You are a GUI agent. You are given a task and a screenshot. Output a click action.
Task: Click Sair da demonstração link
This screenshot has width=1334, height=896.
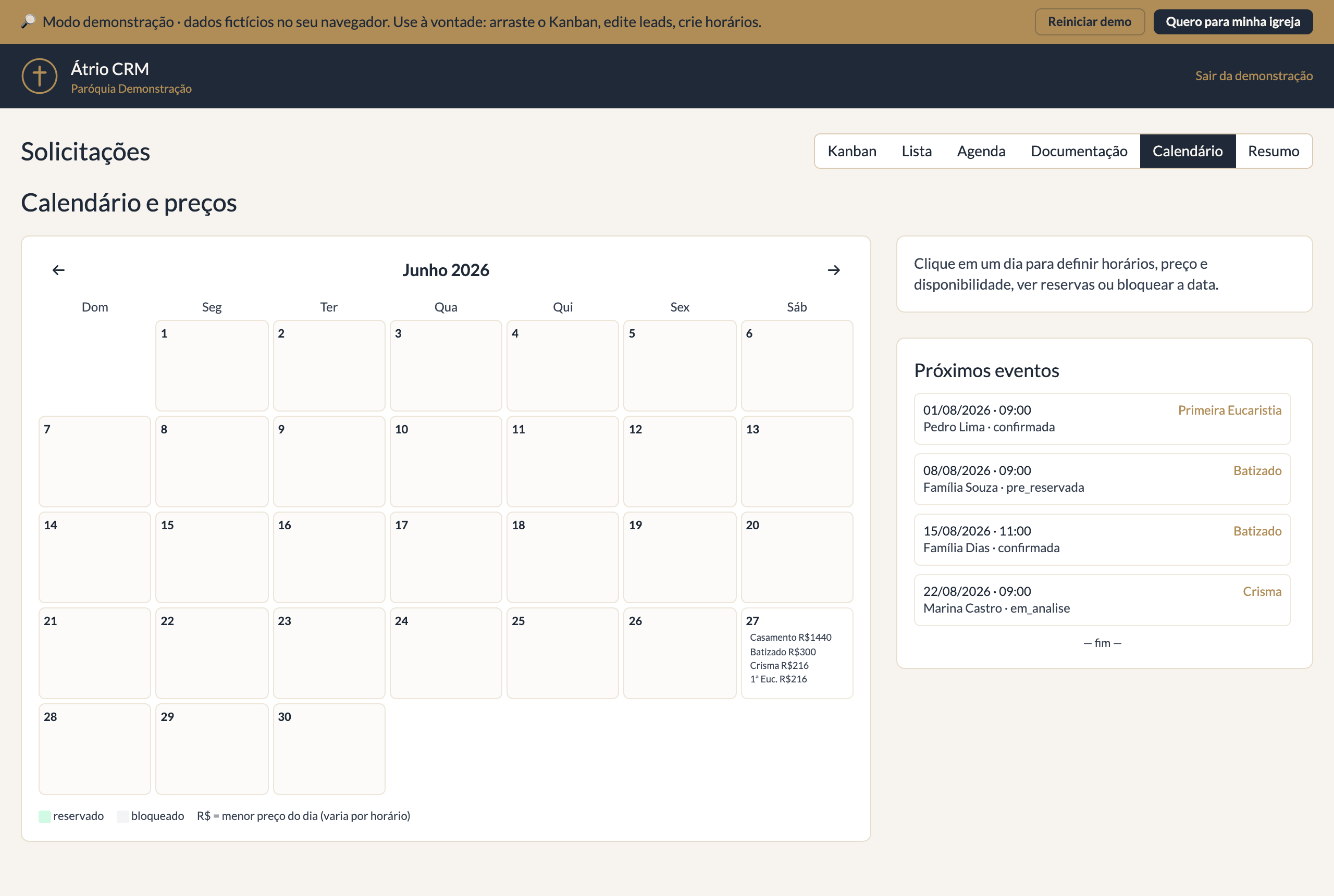[1254, 76]
